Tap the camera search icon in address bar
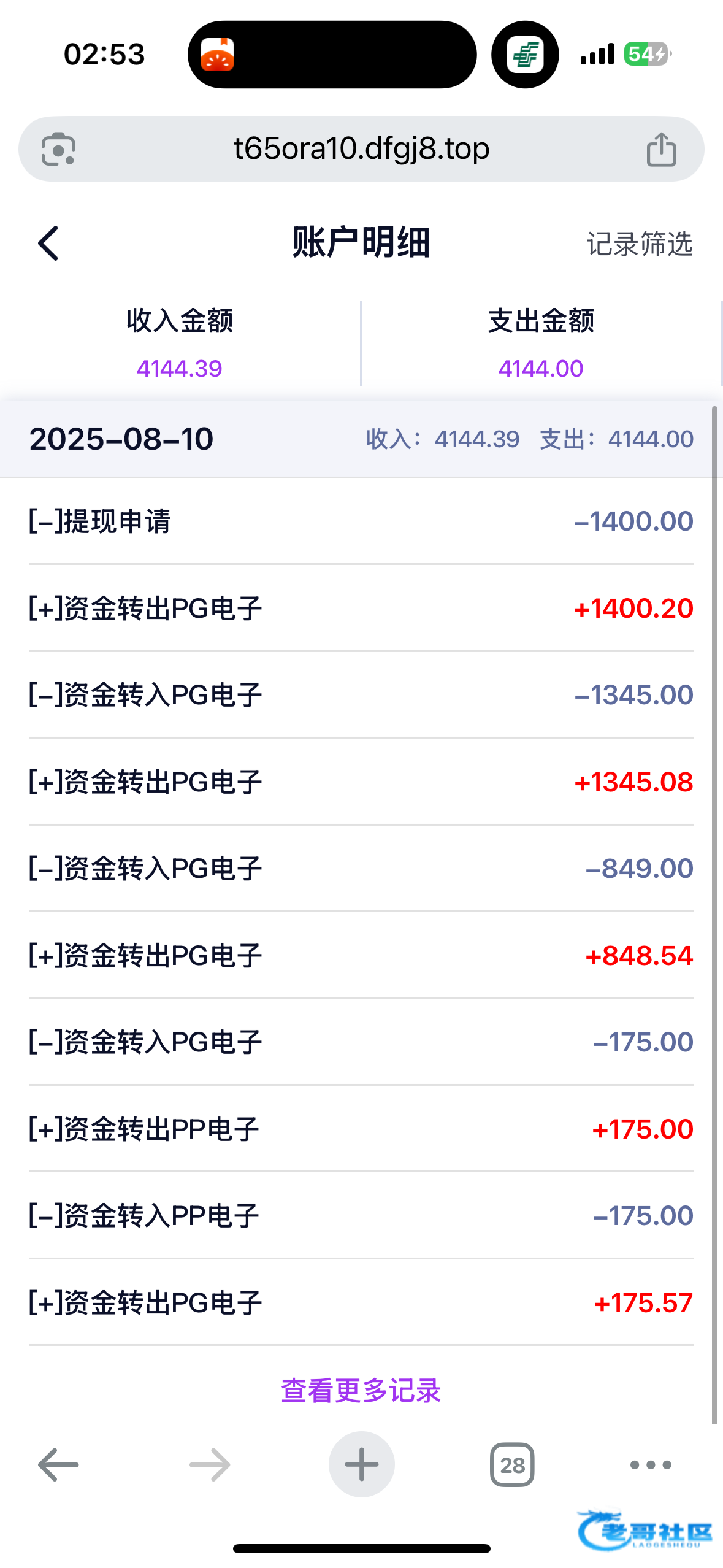Viewport: 723px width, 1568px height. (58, 149)
